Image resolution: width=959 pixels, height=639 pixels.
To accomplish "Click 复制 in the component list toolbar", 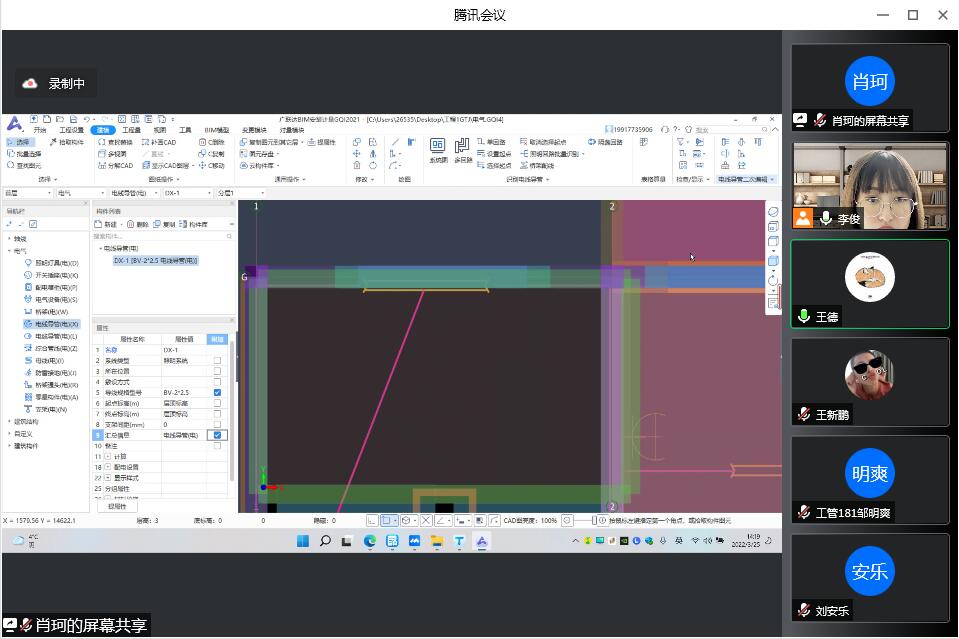I will (x=167, y=225).
